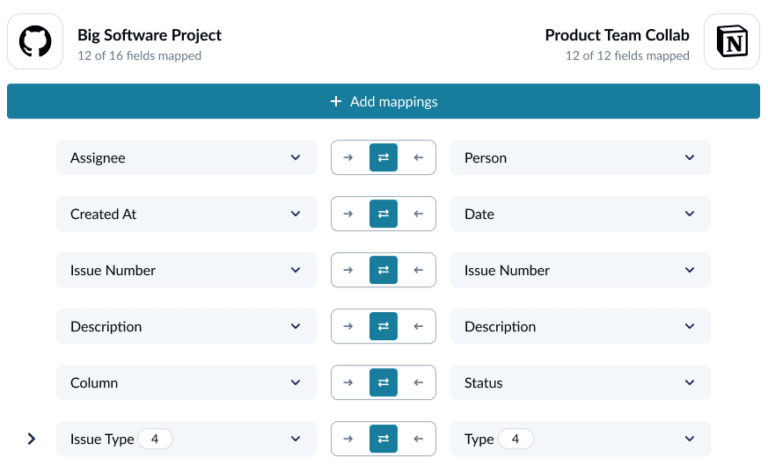Image resolution: width=768 pixels, height=465 pixels.
Task: Toggle two-way sync on Issue Type row
Action: [x=383, y=439]
